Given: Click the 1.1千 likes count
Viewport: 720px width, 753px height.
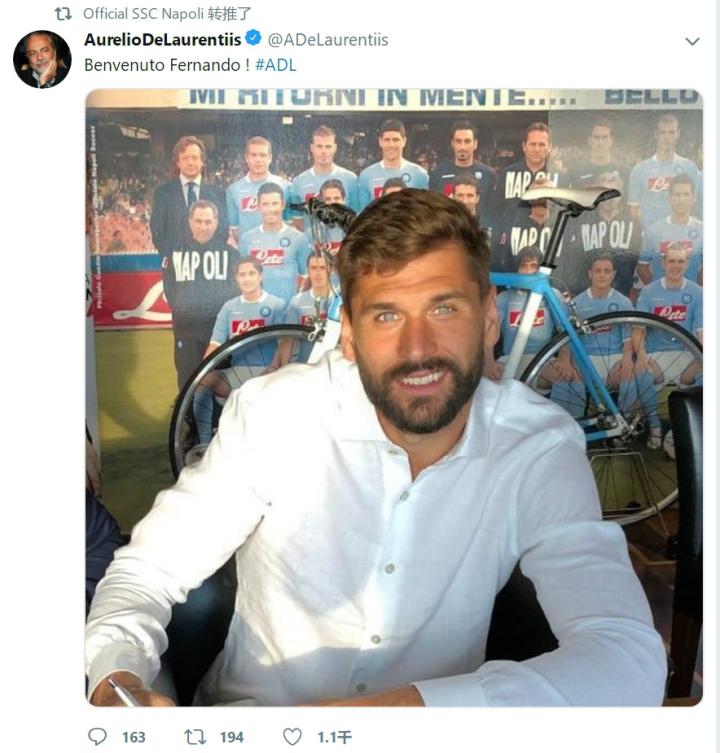Looking at the screenshot, I should (x=334, y=737).
